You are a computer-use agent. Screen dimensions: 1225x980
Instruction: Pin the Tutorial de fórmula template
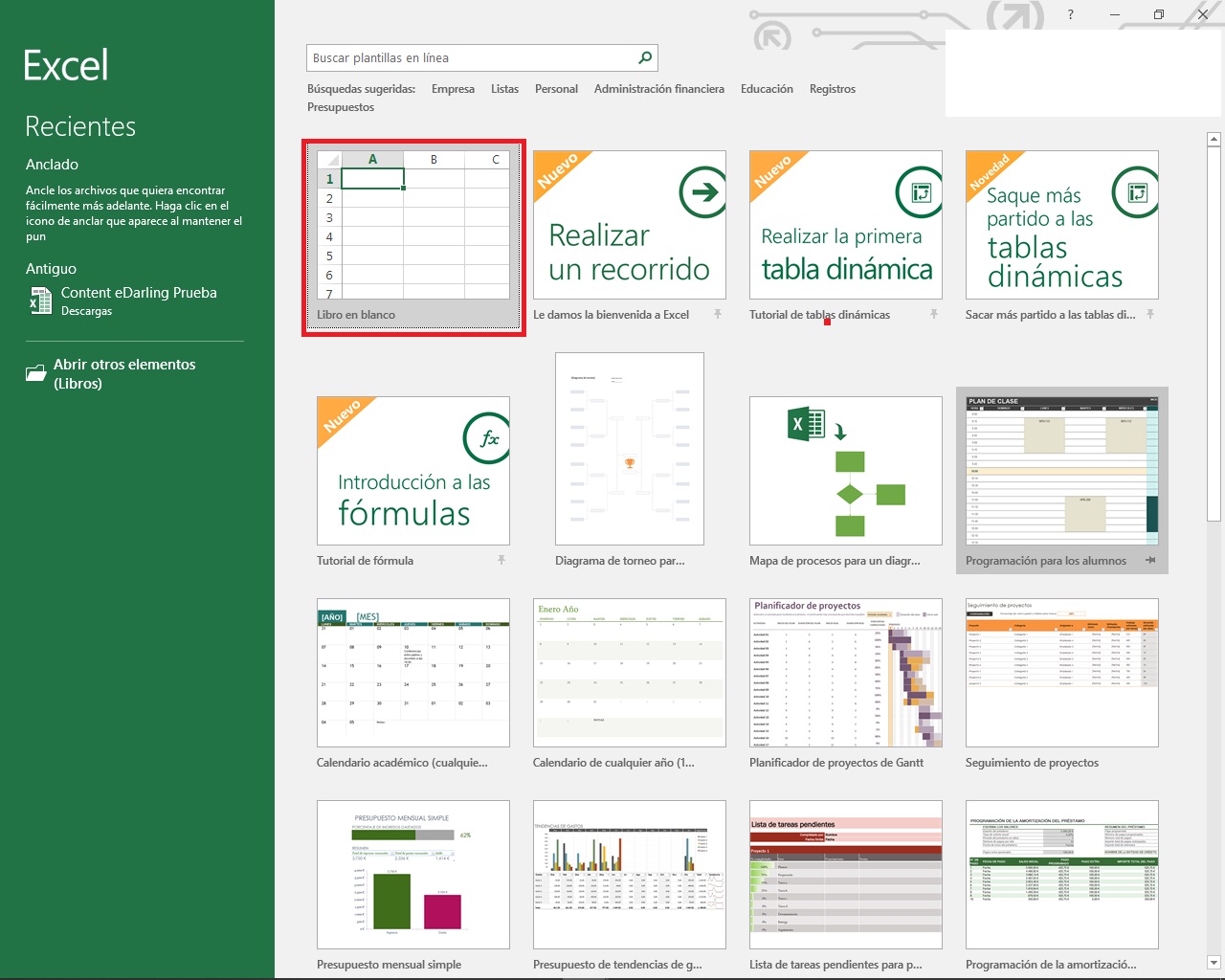click(501, 560)
